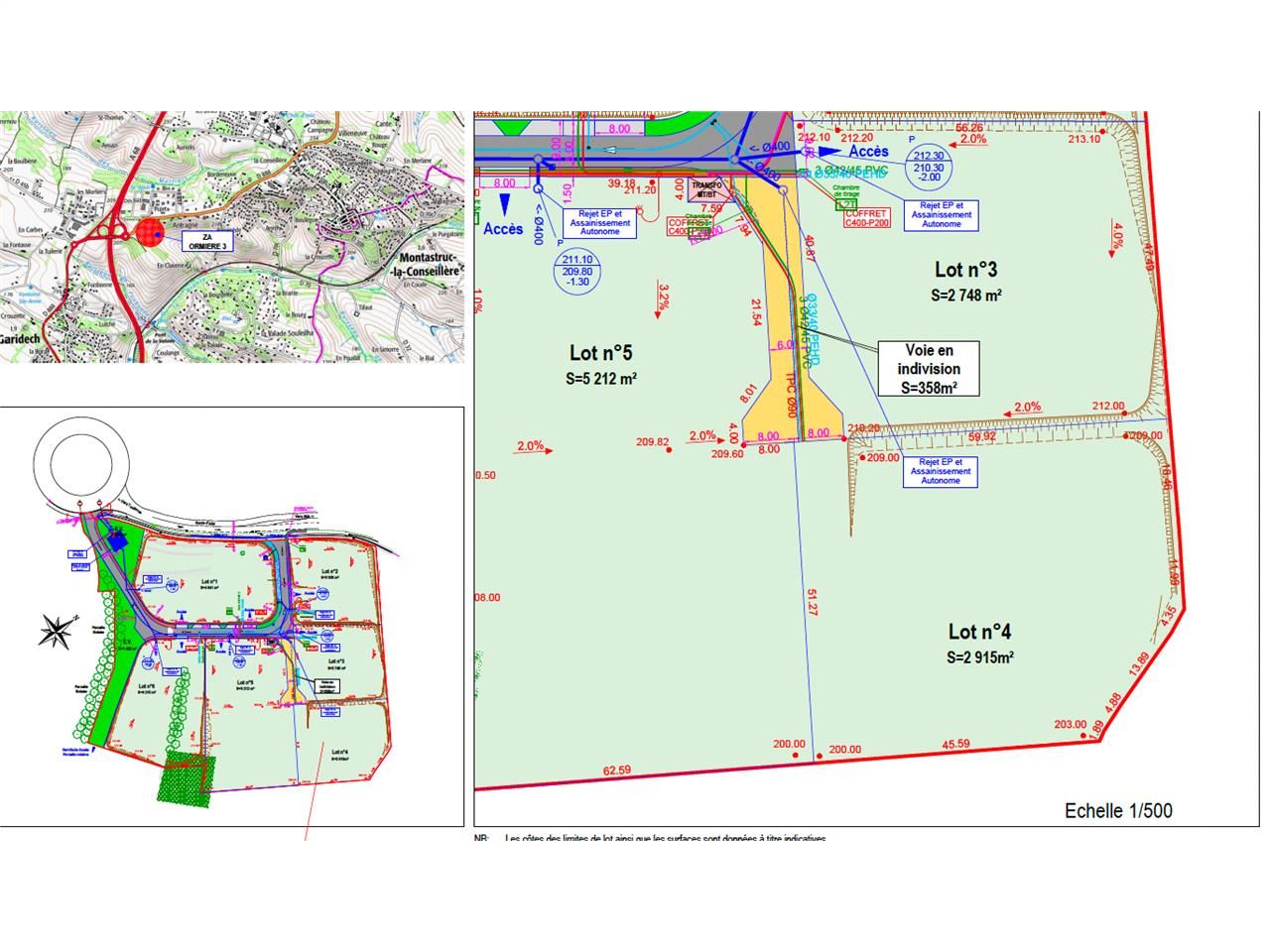Click the Rejet EP et Assainissement Autonome box near Lot n°4
This screenshot has width=1270, height=952.
pos(940,473)
